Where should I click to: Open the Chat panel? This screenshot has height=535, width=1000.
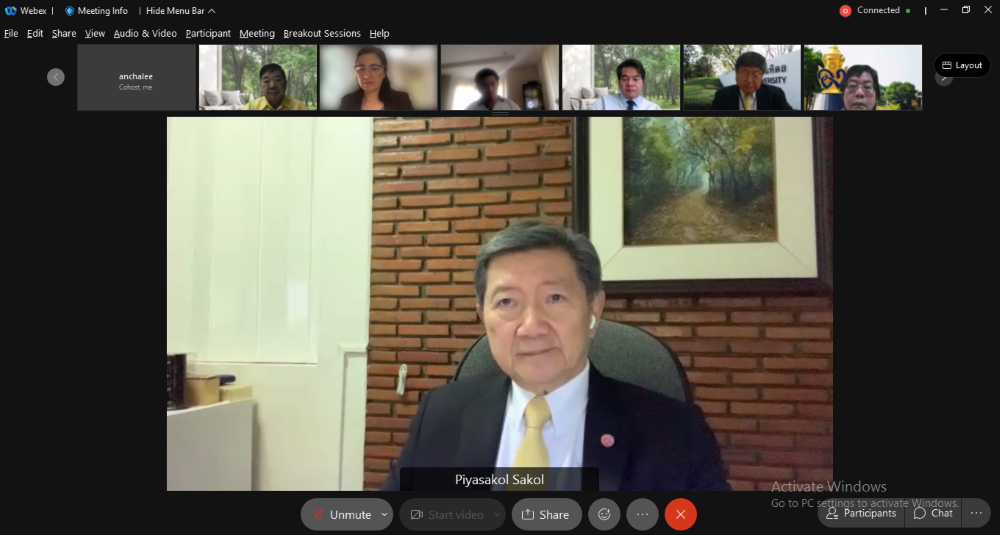pos(932,513)
